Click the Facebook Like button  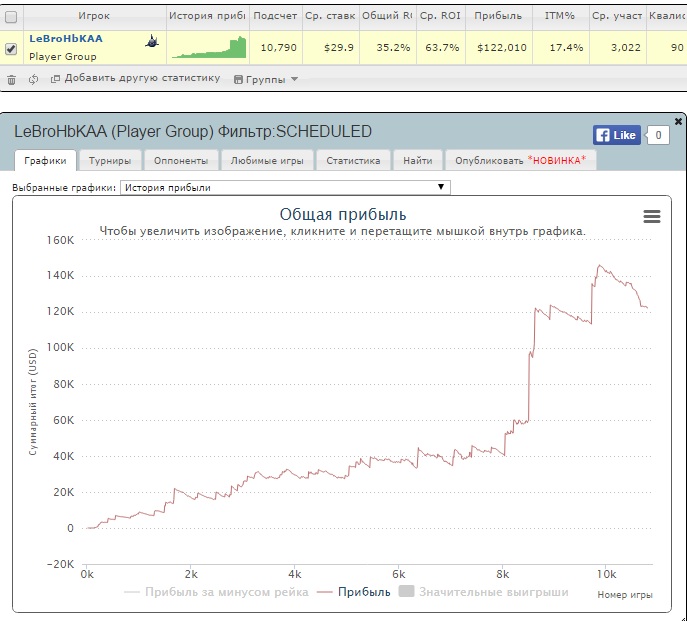pos(616,135)
